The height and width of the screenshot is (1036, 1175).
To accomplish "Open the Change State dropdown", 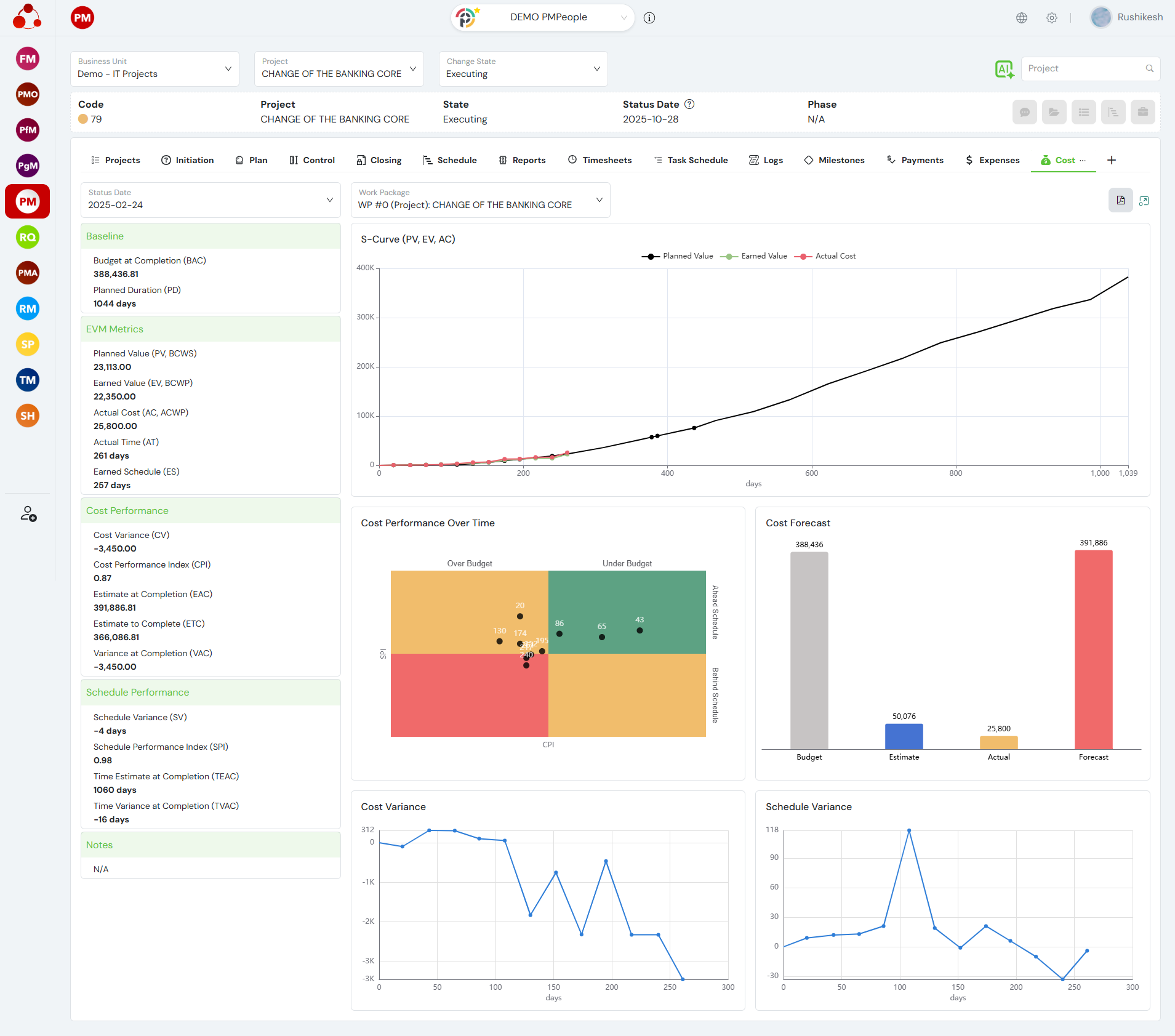I will (x=523, y=69).
